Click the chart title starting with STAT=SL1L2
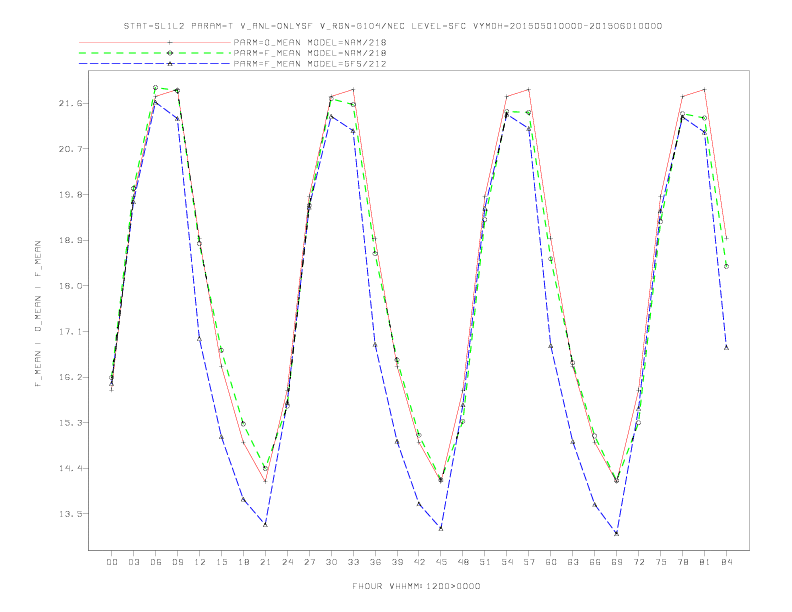The height and width of the screenshot is (612, 792). point(392,26)
